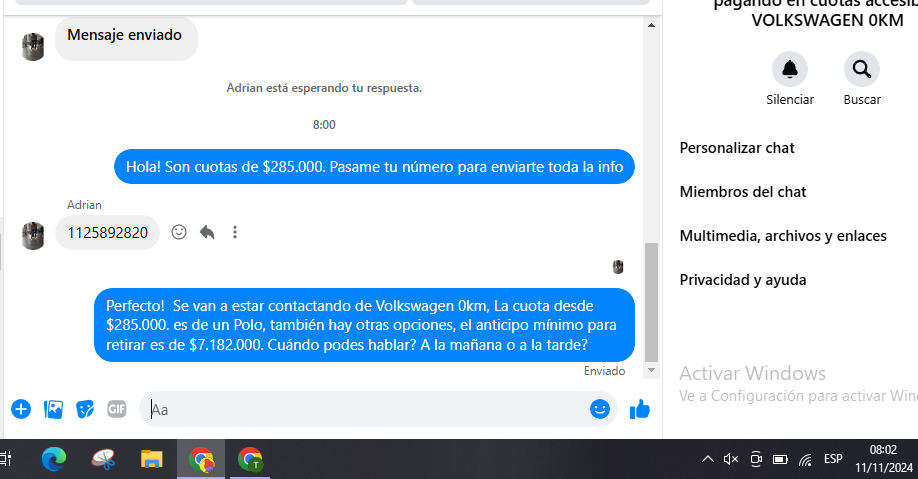
Task: Open more options for 1125892820 message
Action: click(x=235, y=232)
